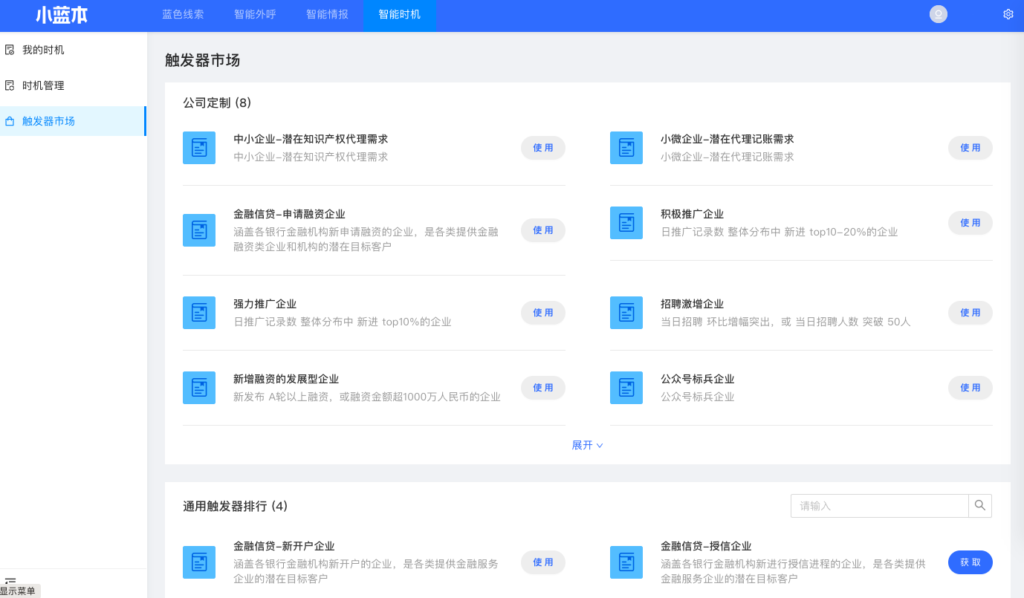Open 我的时机 in the sidebar
This screenshot has width=1024, height=598.
coord(43,50)
